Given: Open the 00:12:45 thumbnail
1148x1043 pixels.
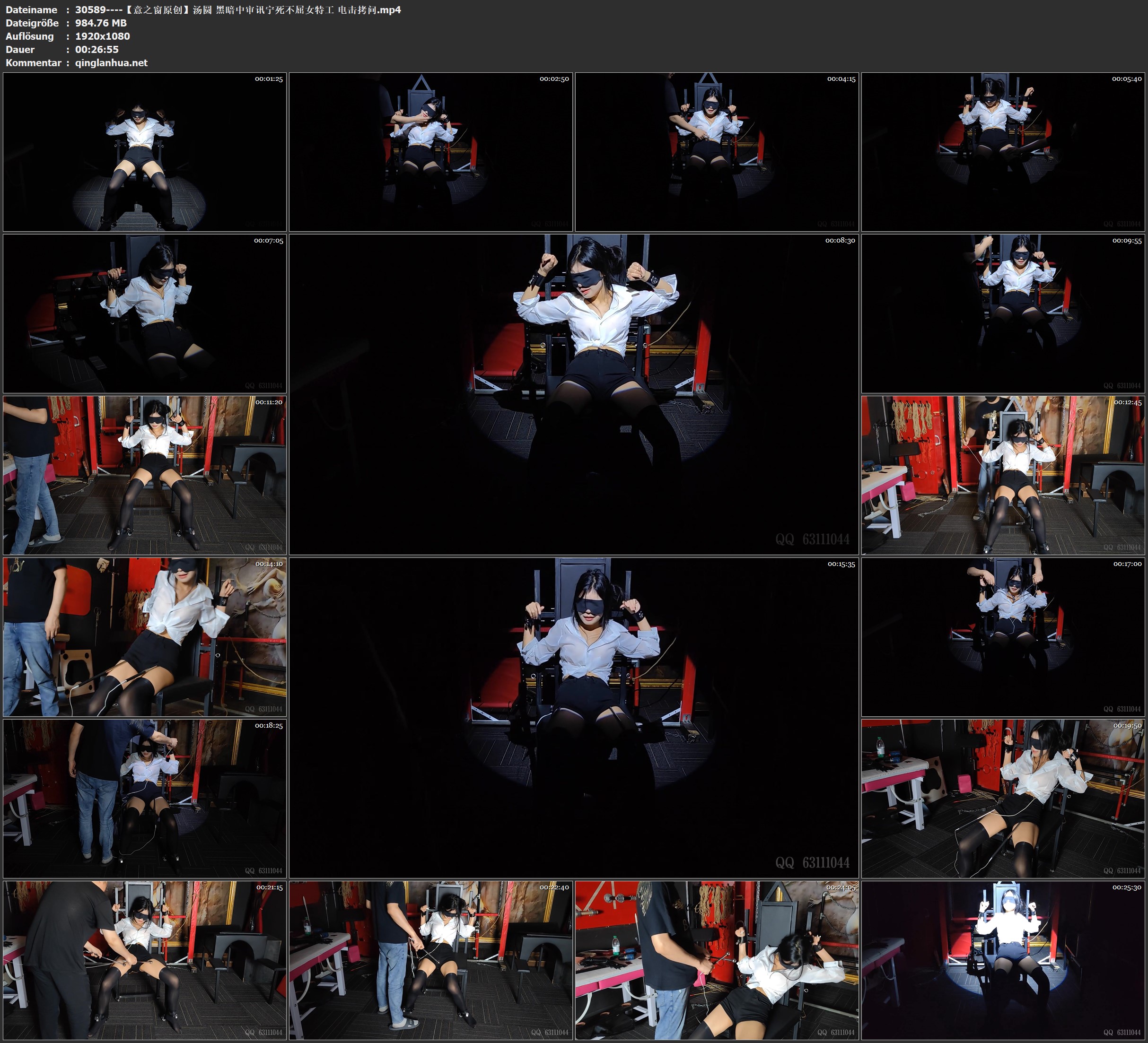Looking at the screenshot, I should (1003, 475).
